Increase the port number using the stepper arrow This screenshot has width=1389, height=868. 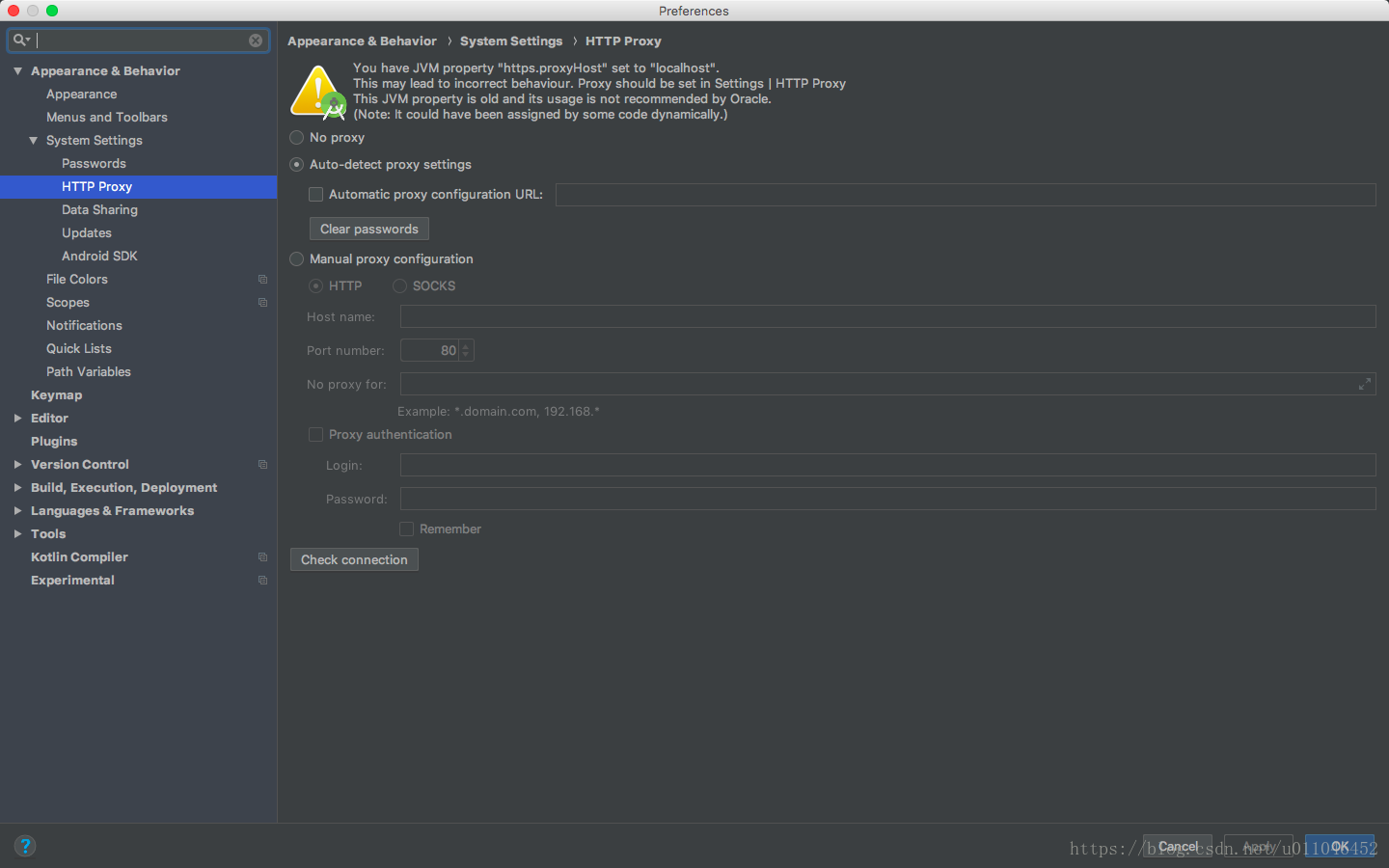click(x=466, y=345)
